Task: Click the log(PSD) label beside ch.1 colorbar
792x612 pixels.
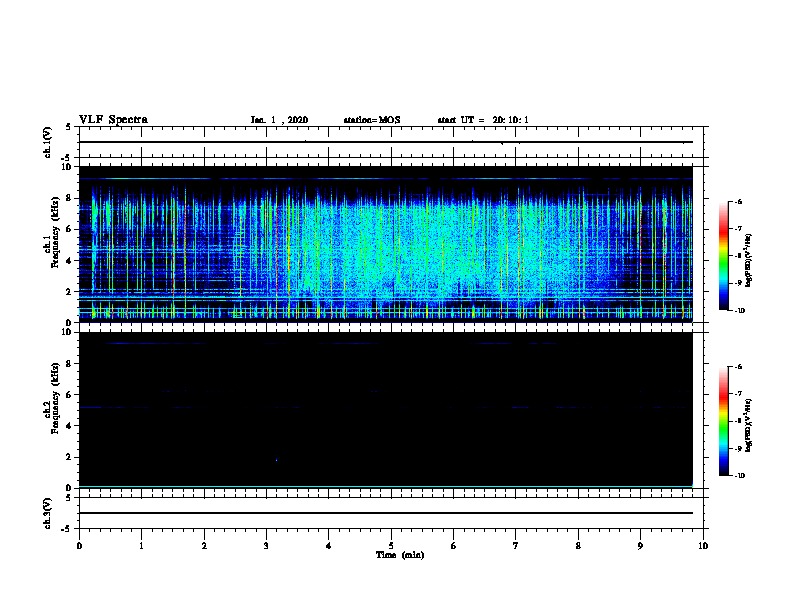Action: (x=748, y=260)
